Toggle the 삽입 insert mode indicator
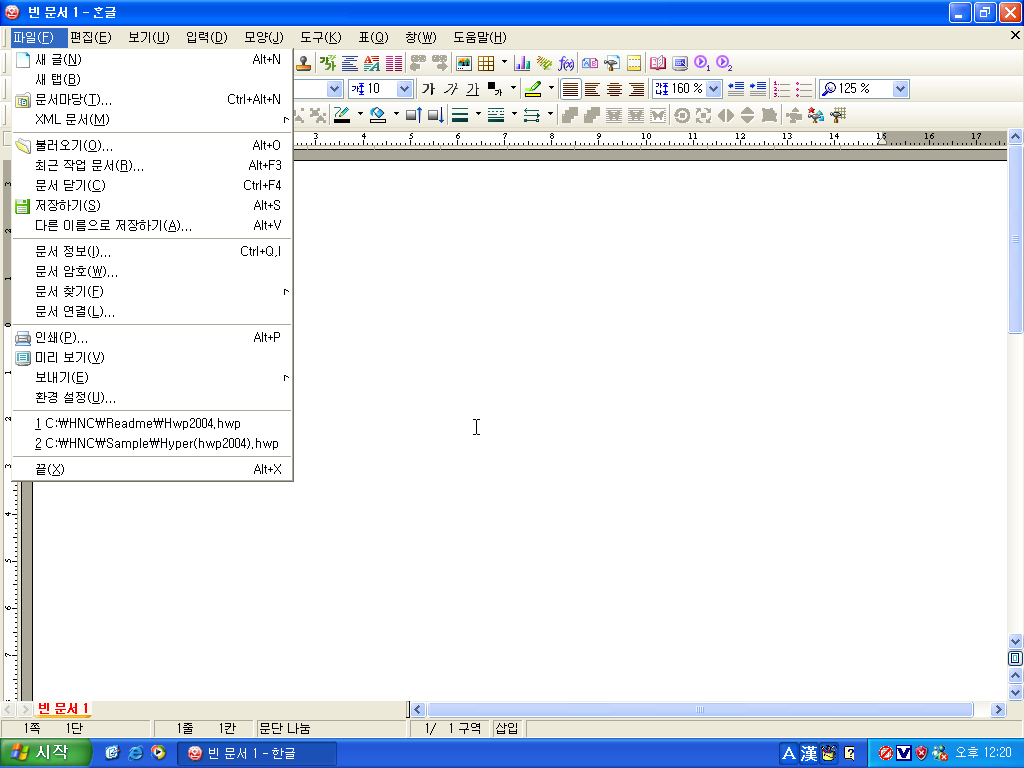The image size is (1024, 768). pos(507,728)
